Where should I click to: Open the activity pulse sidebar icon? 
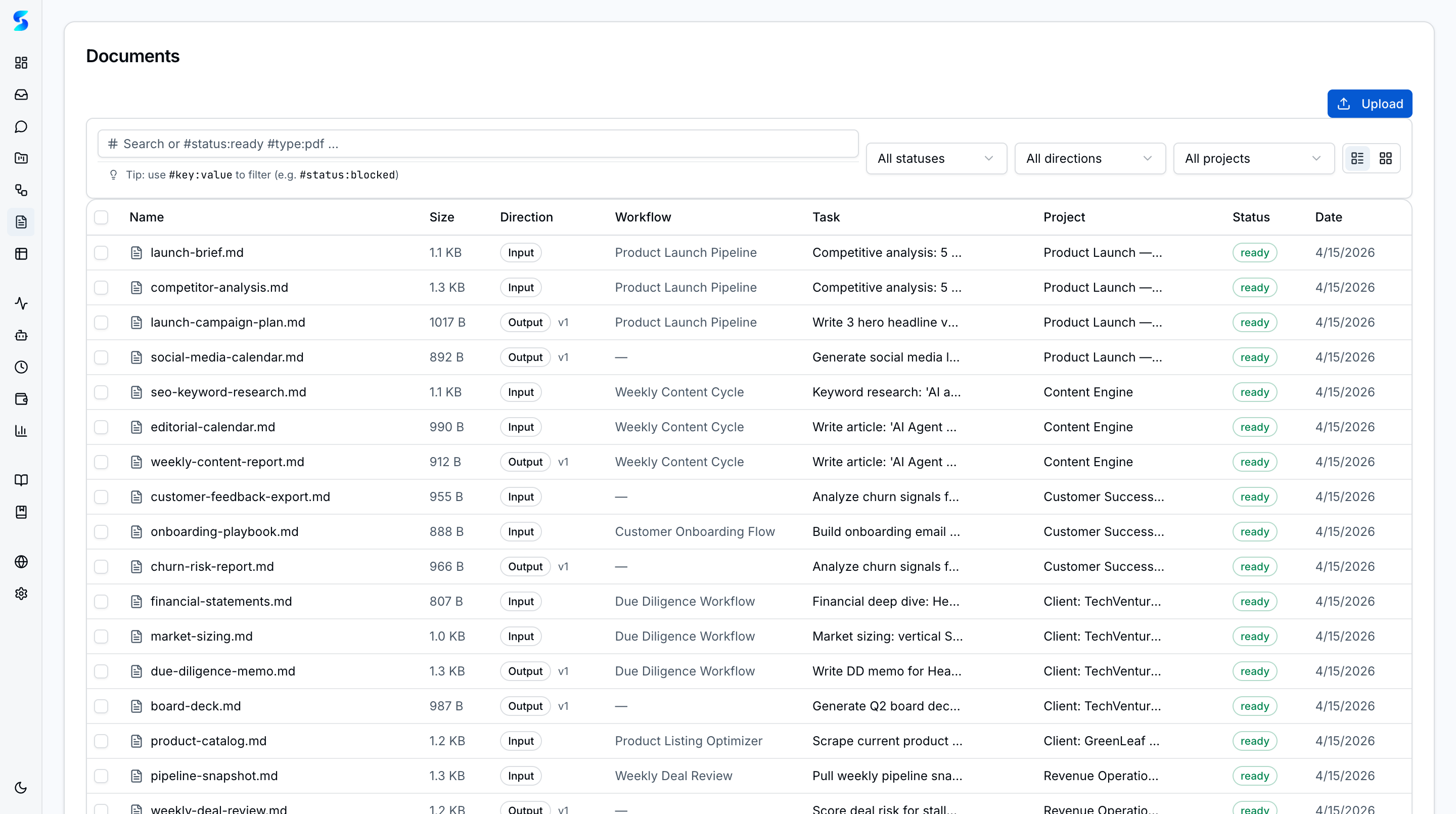click(21, 303)
